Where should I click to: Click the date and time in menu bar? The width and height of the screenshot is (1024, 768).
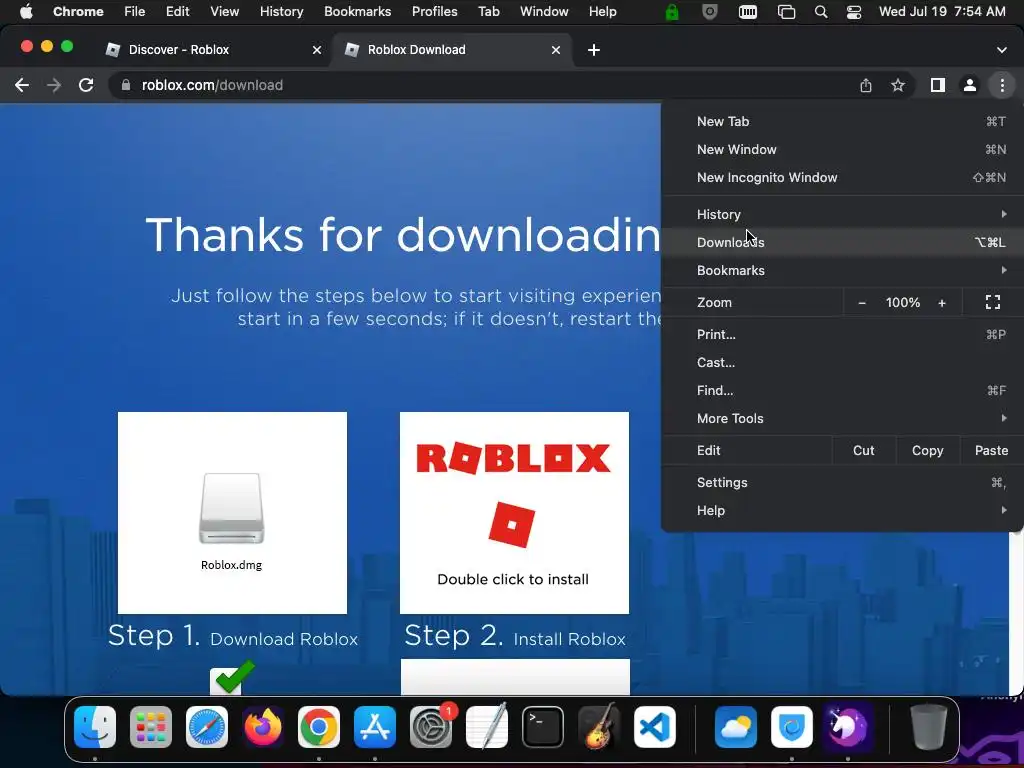tap(942, 12)
